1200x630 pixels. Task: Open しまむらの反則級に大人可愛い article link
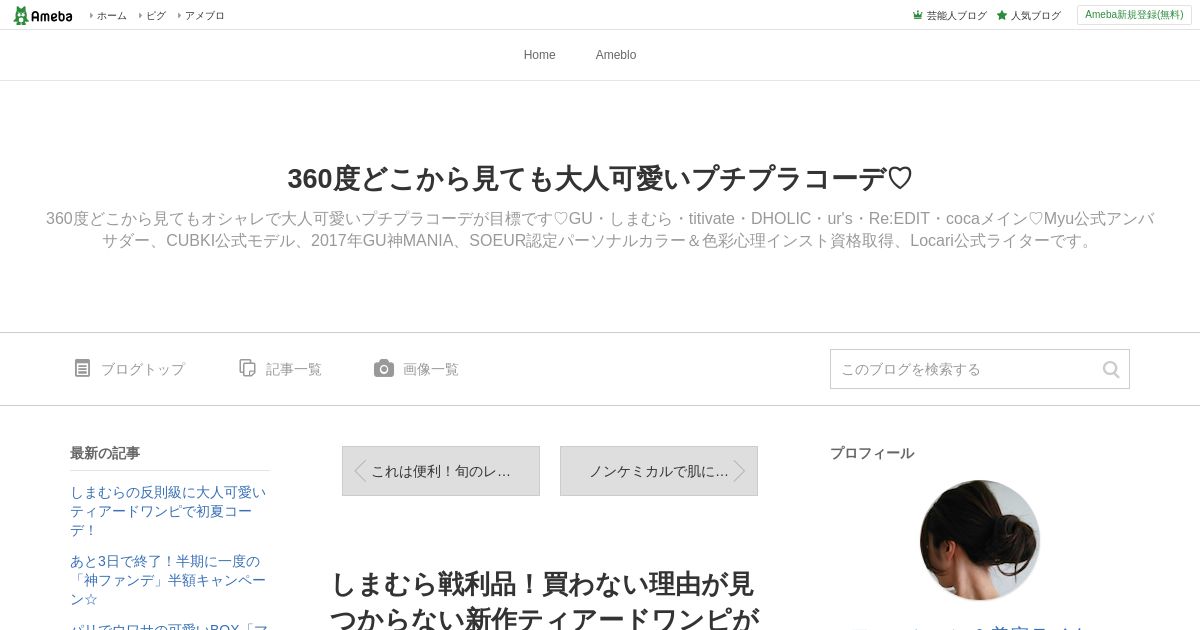coord(168,511)
